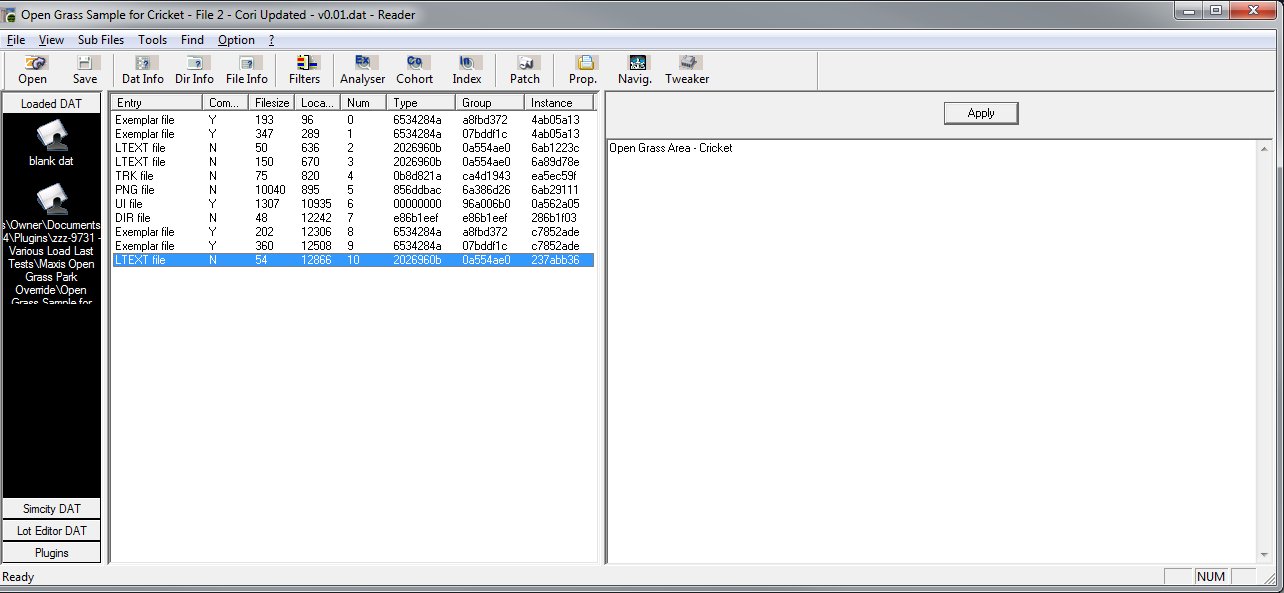Open the Tools menu
The width and height of the screenshot is (1284, 593).
(153, 40)
